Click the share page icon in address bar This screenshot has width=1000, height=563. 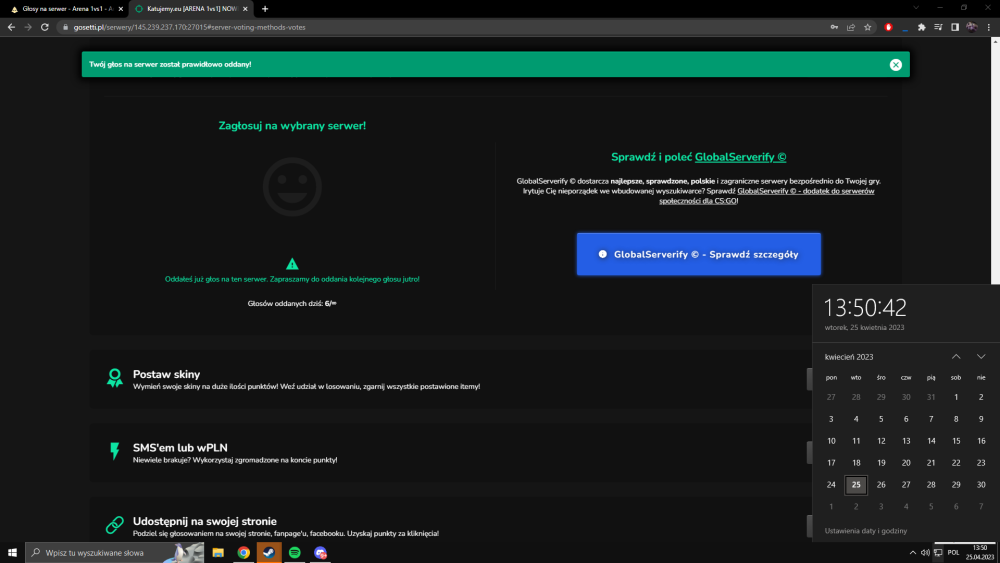click(851, 27)
